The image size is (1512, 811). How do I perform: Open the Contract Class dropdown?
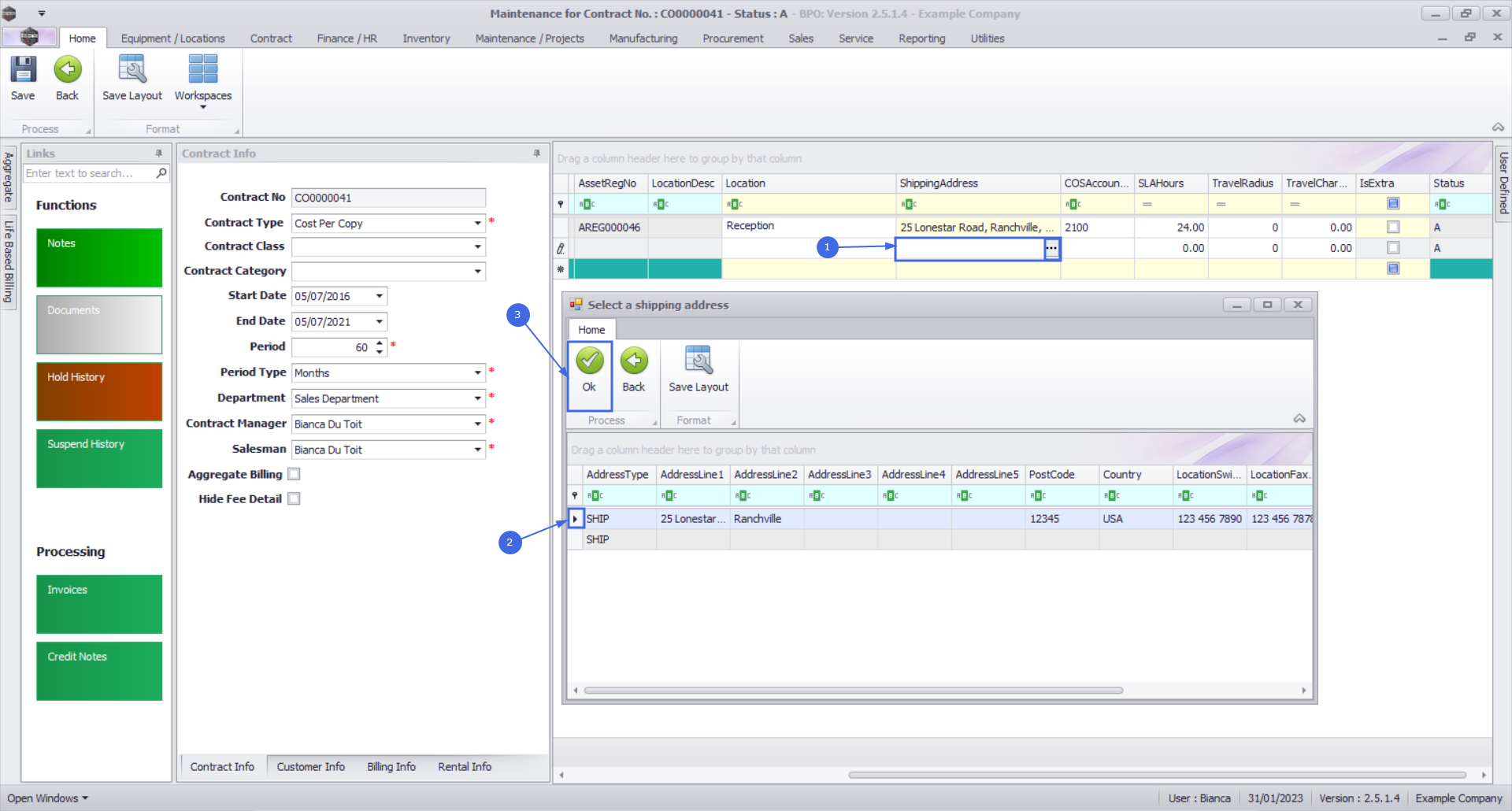(x=477, y=247)
